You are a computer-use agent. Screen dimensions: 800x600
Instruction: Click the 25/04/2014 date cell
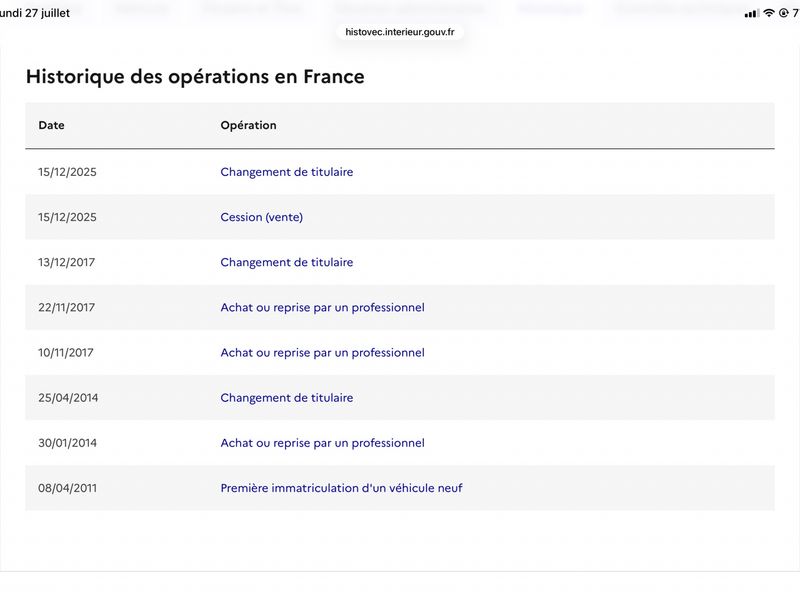pos(68,398)
